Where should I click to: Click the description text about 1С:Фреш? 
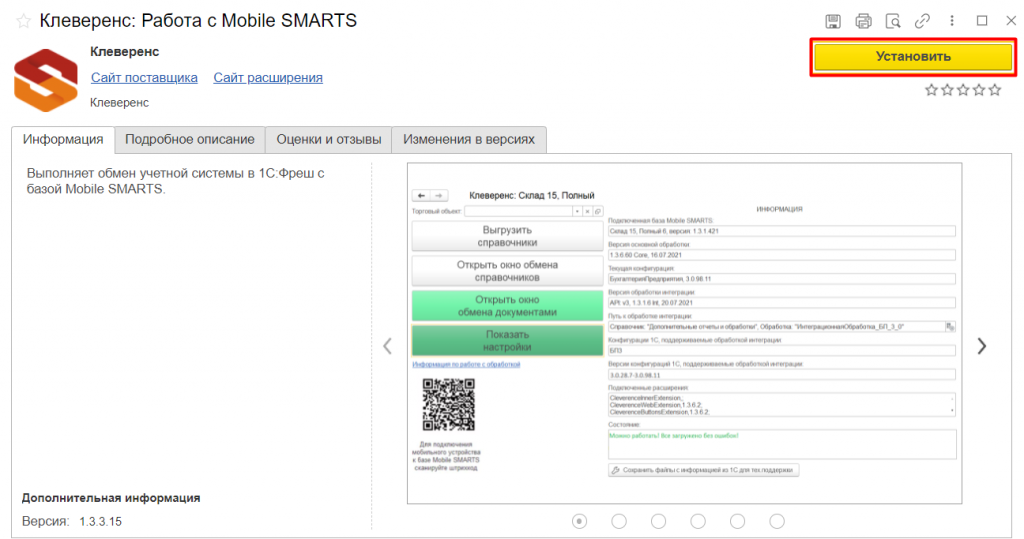[x=176, y=181]
